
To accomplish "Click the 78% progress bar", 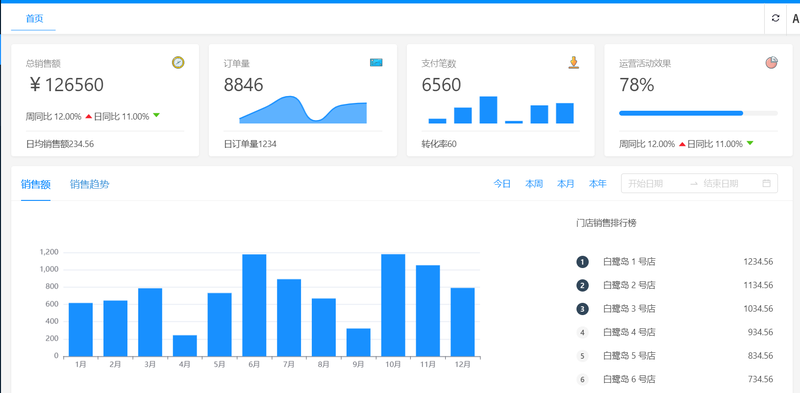I will point(698,113).
